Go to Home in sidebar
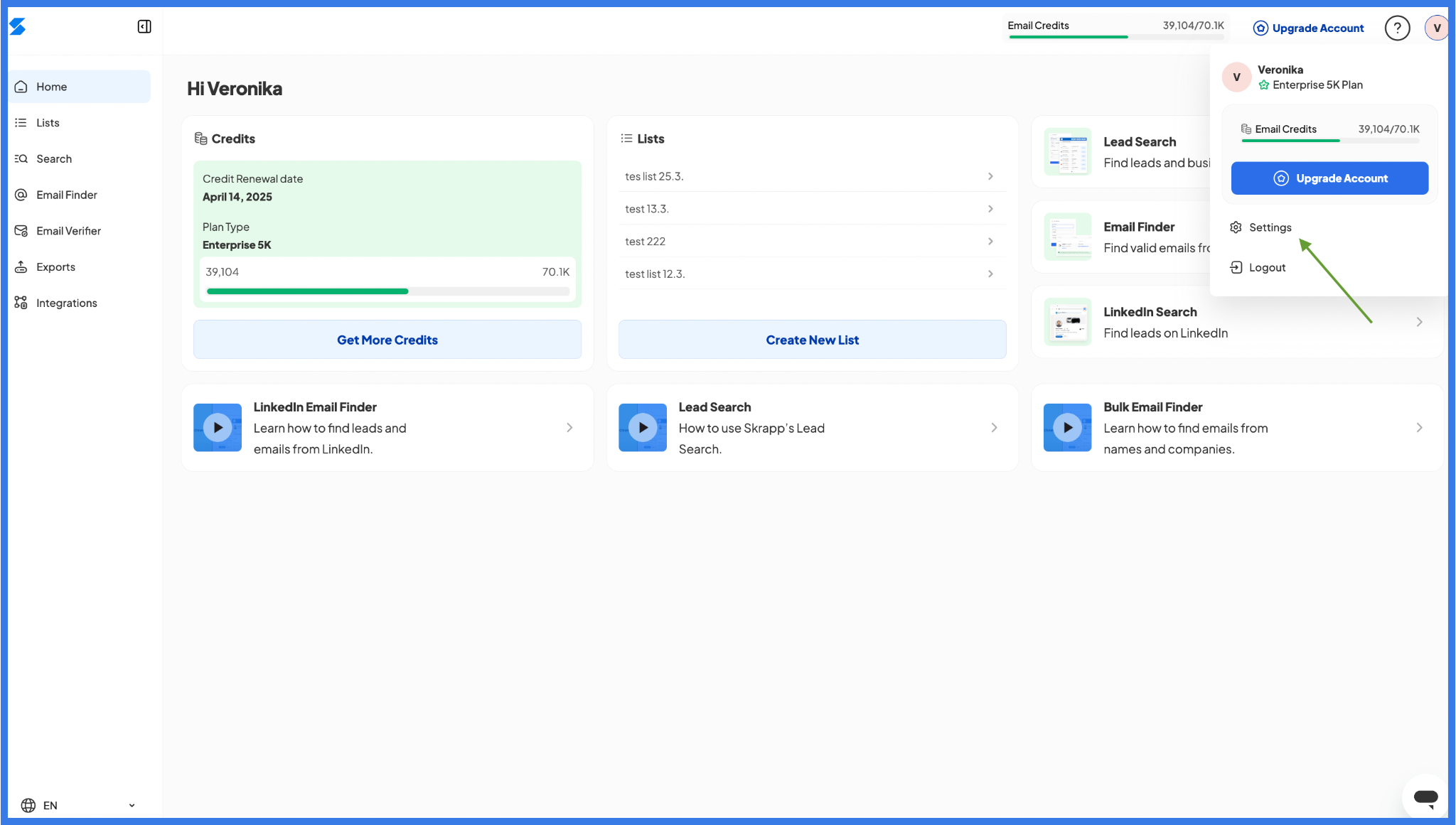The width and height of the screenshot is (1456, 825). click(80, 87)
